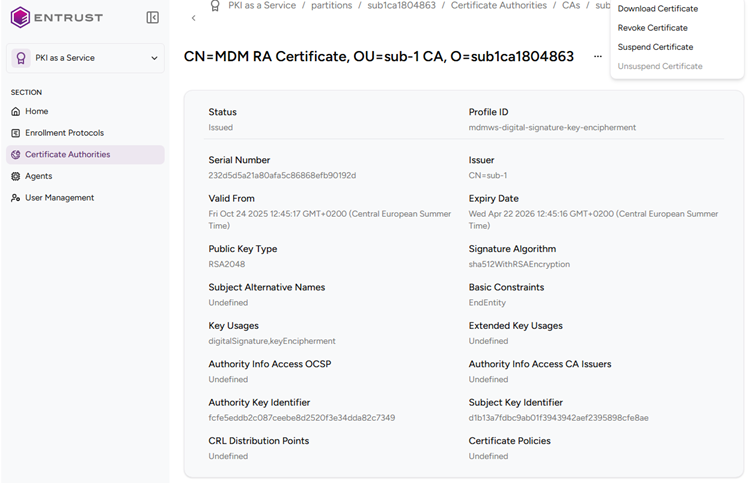The height and width of the screenshot is (483, 750).
Task: Click the Home icon in the sidebar
Action: pyautogui.click(x=16, y=111)
